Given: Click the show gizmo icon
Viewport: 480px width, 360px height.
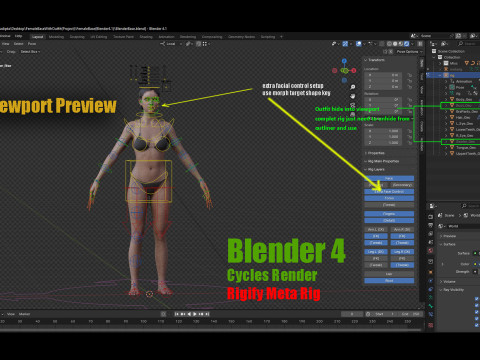Looking at the screenshot, I should pos(345,44).
